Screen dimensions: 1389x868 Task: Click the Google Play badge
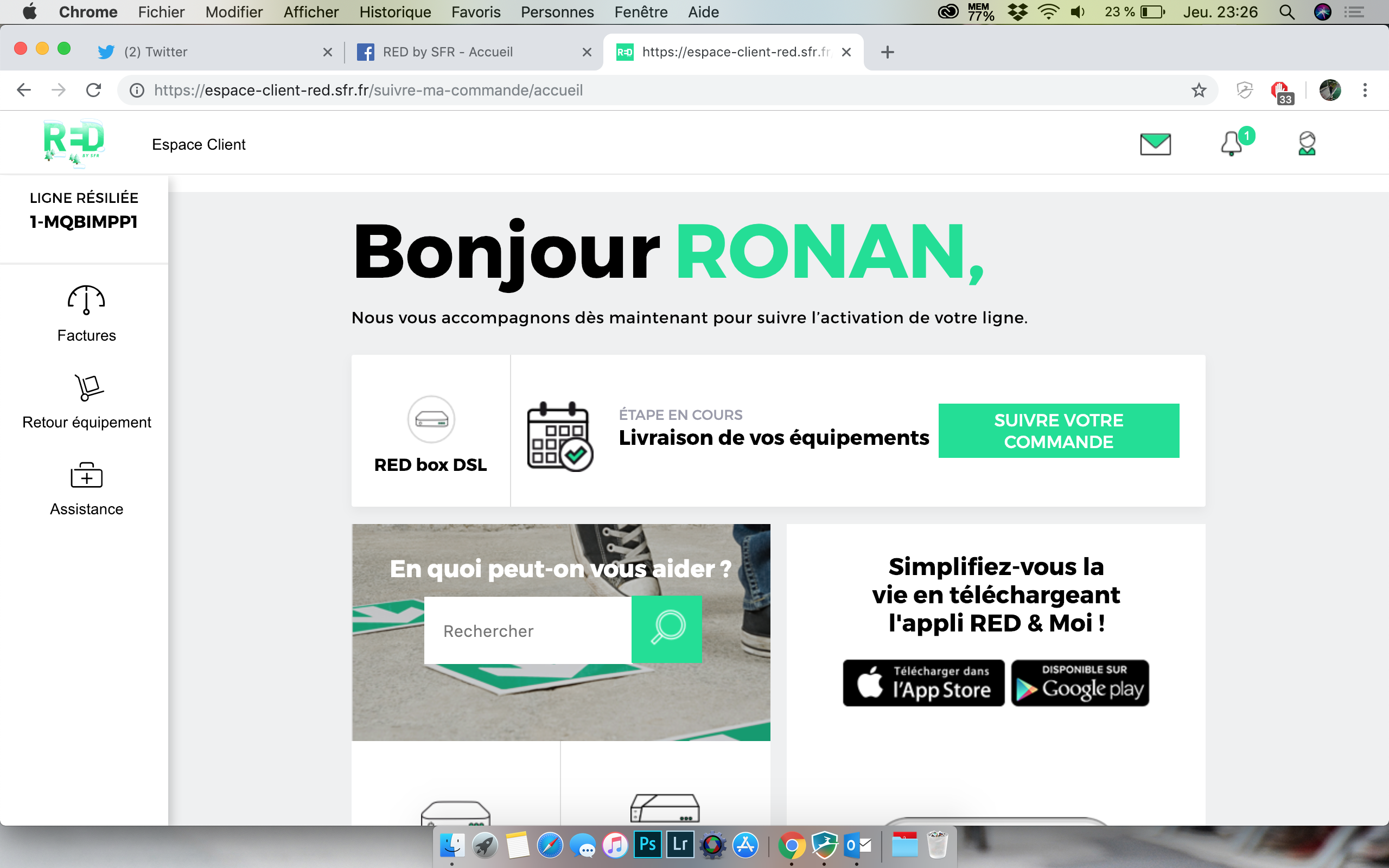point(1080,682)
